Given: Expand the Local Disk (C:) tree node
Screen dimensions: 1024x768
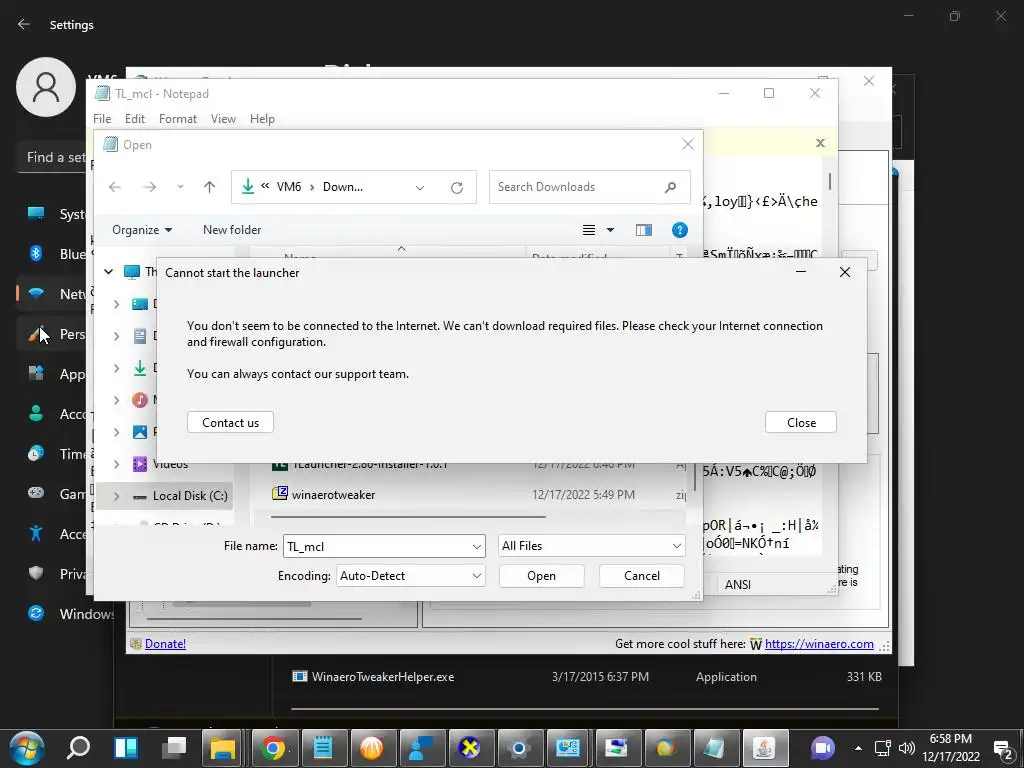Looking at the screenshot, I should pos(116,496).
